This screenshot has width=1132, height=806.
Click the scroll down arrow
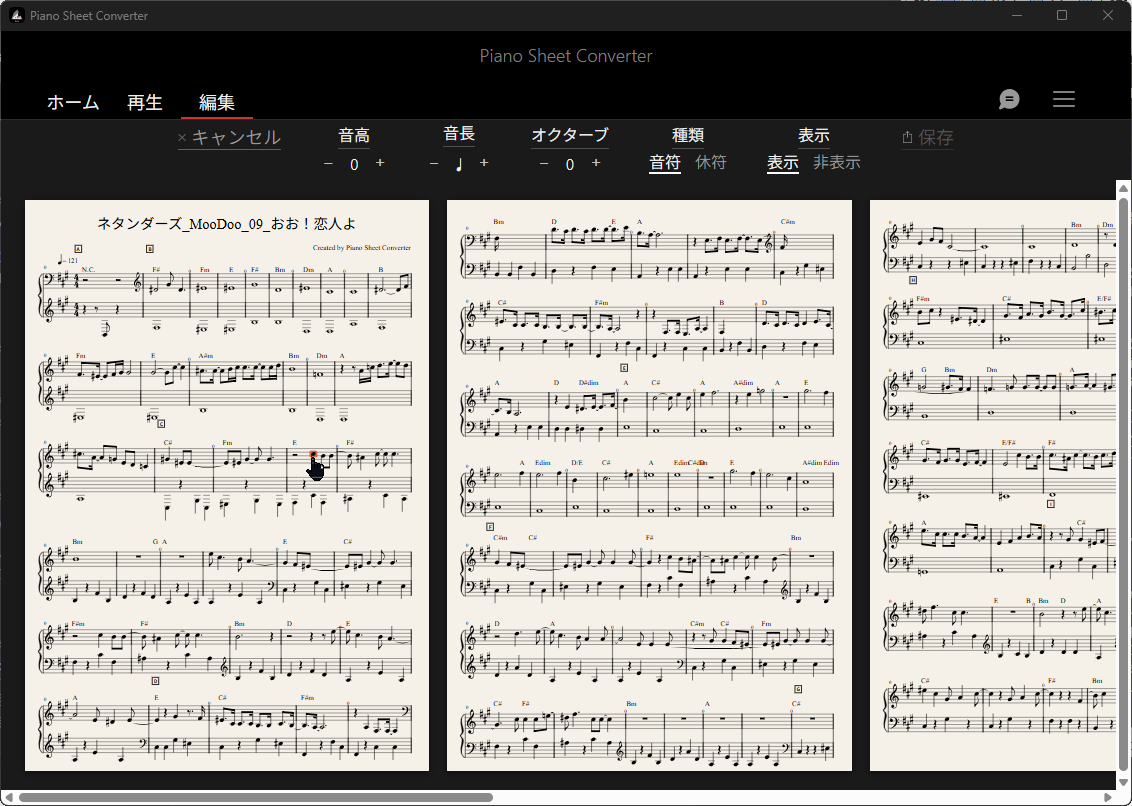click(x=1123, y=781)
